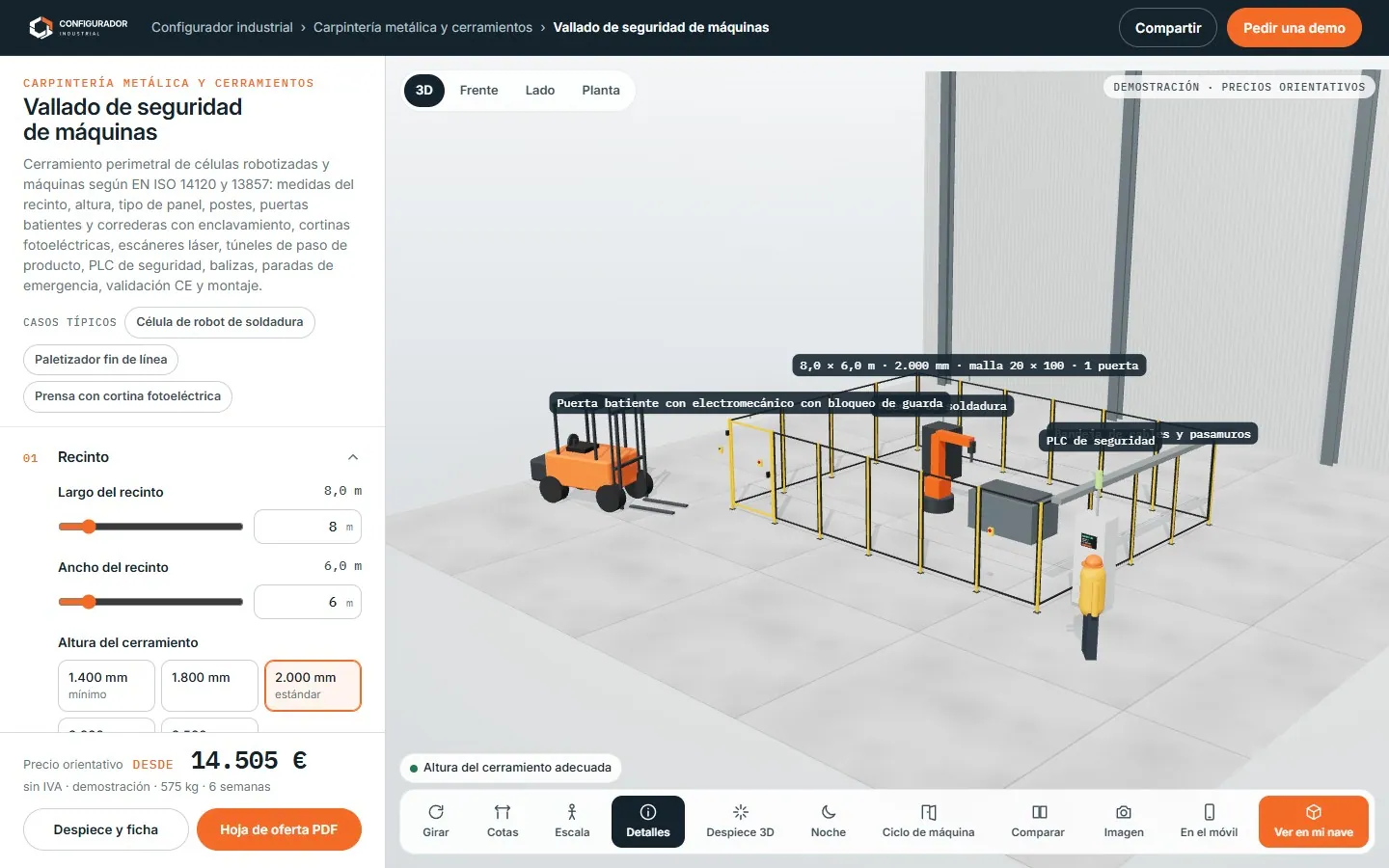Screen dimensions: 1389x868
Task: Open the En el móvil option
Action: 1209,822
